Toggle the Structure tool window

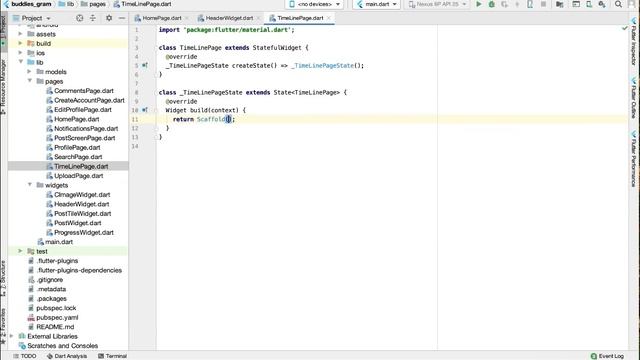[4, 278]
